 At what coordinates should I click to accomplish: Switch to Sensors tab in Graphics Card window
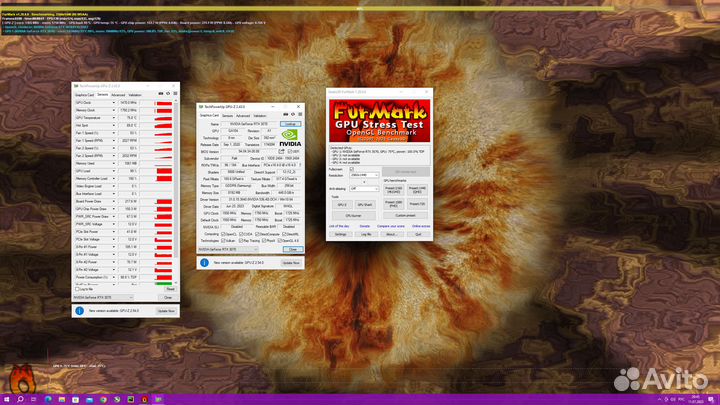point(227,116)
